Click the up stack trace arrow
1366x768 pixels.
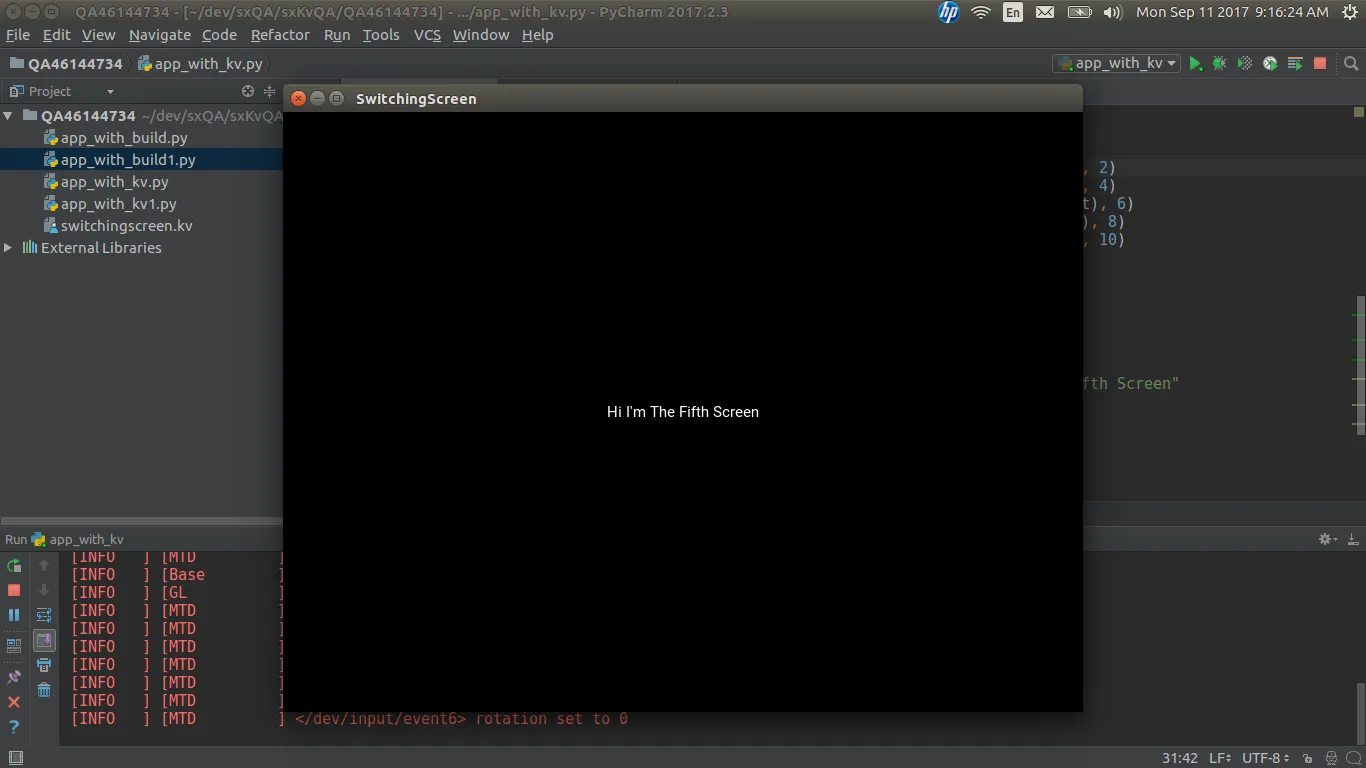tap(44, 566)
